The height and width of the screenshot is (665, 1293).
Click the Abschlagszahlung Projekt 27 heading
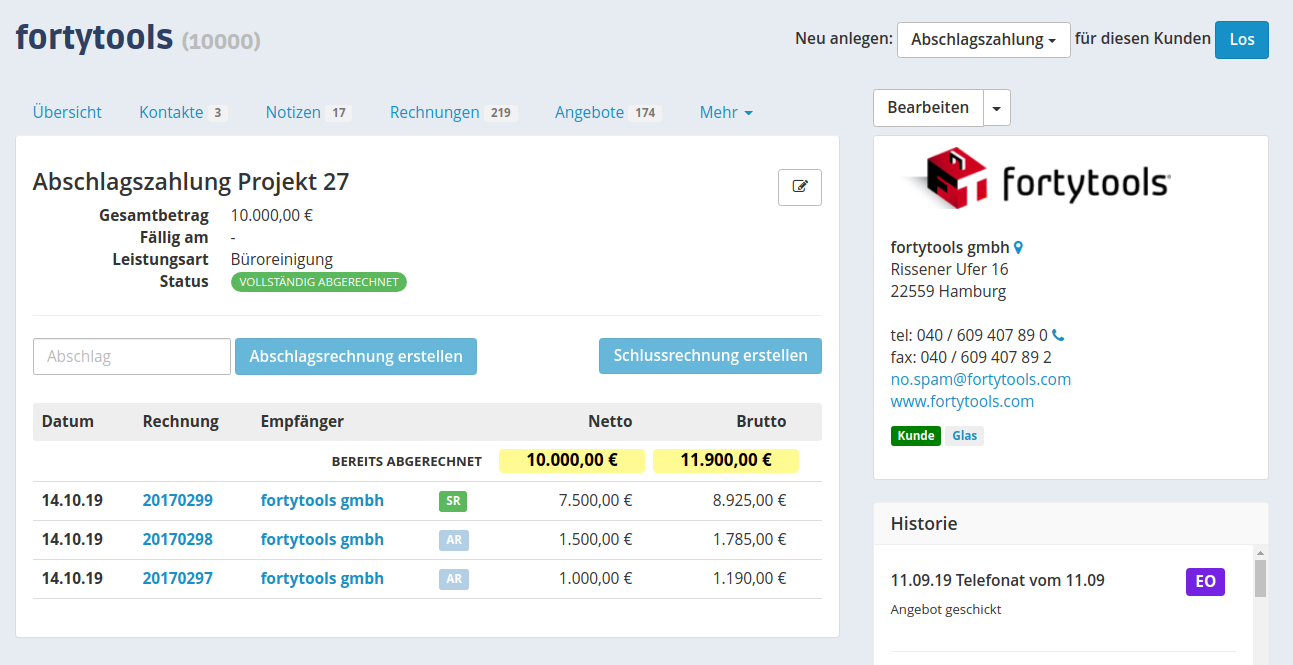click(x=191, y=182)
